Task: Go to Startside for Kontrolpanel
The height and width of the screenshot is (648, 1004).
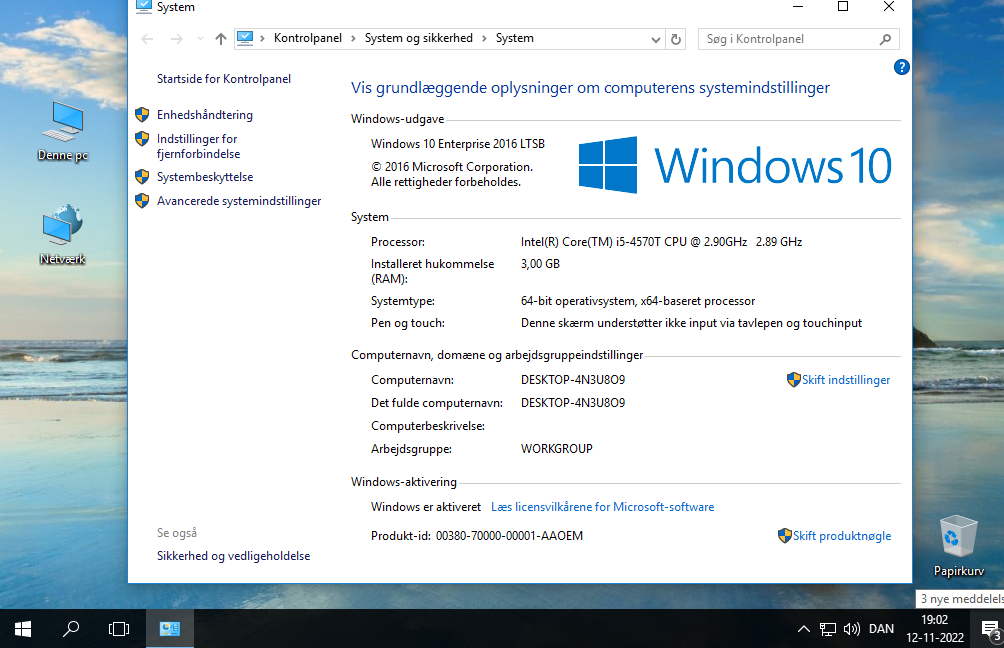Action: tap(223, 79)
